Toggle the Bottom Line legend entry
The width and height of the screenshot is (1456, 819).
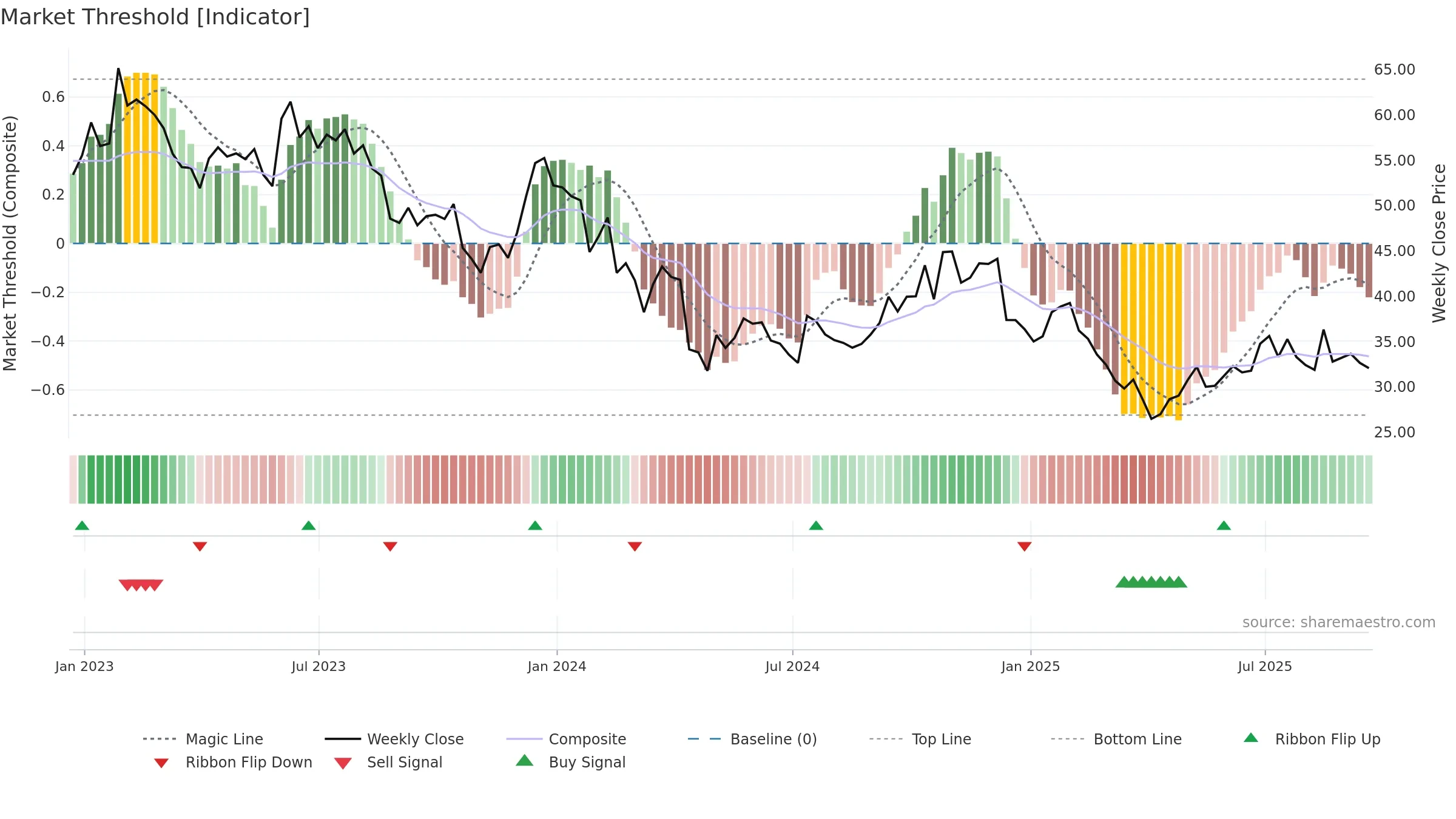pyautogui.click(x=1116, y=739)
